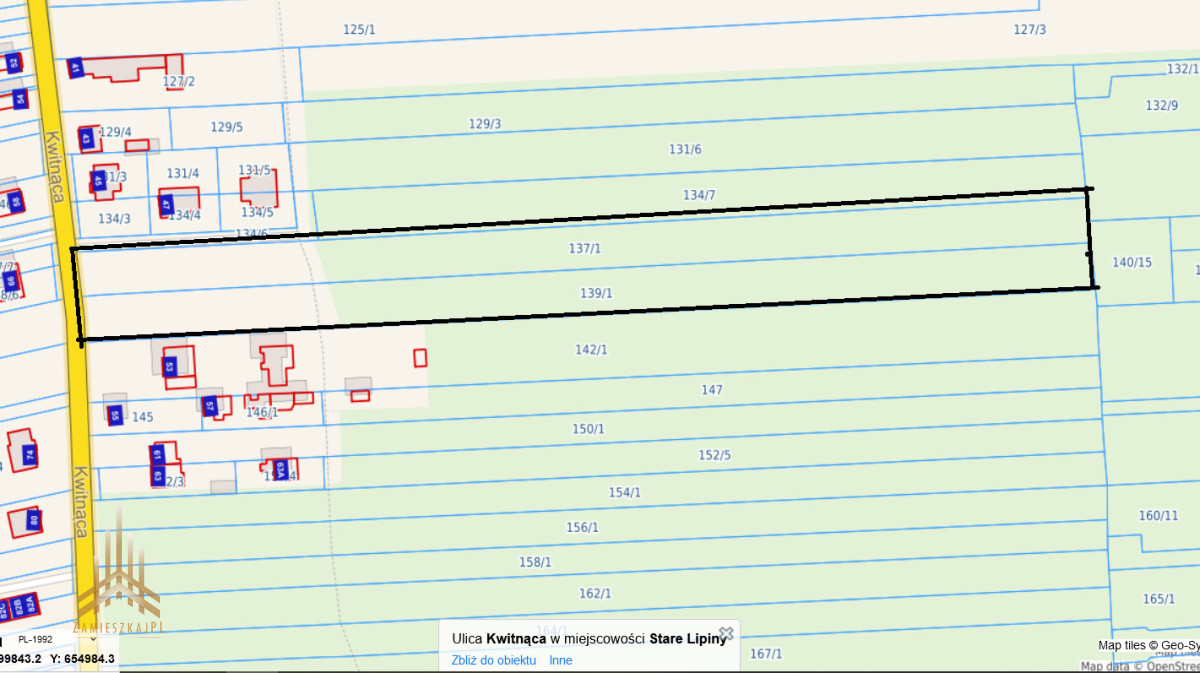
Task: Click house number 63A marker
Action: 281,469
